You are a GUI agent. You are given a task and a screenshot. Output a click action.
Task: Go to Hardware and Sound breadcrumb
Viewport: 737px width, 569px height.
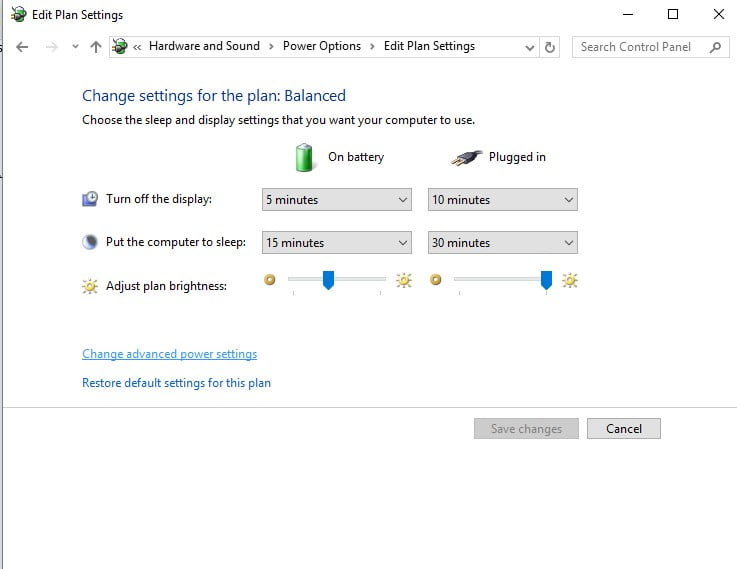click(204, 46)
